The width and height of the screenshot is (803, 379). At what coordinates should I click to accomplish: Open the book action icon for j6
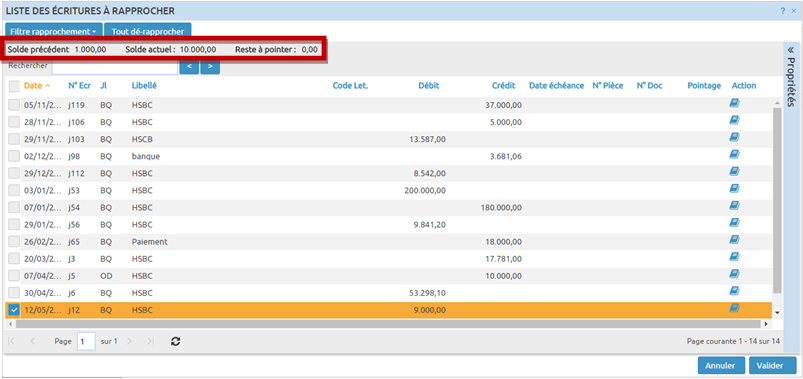point(734,291)
